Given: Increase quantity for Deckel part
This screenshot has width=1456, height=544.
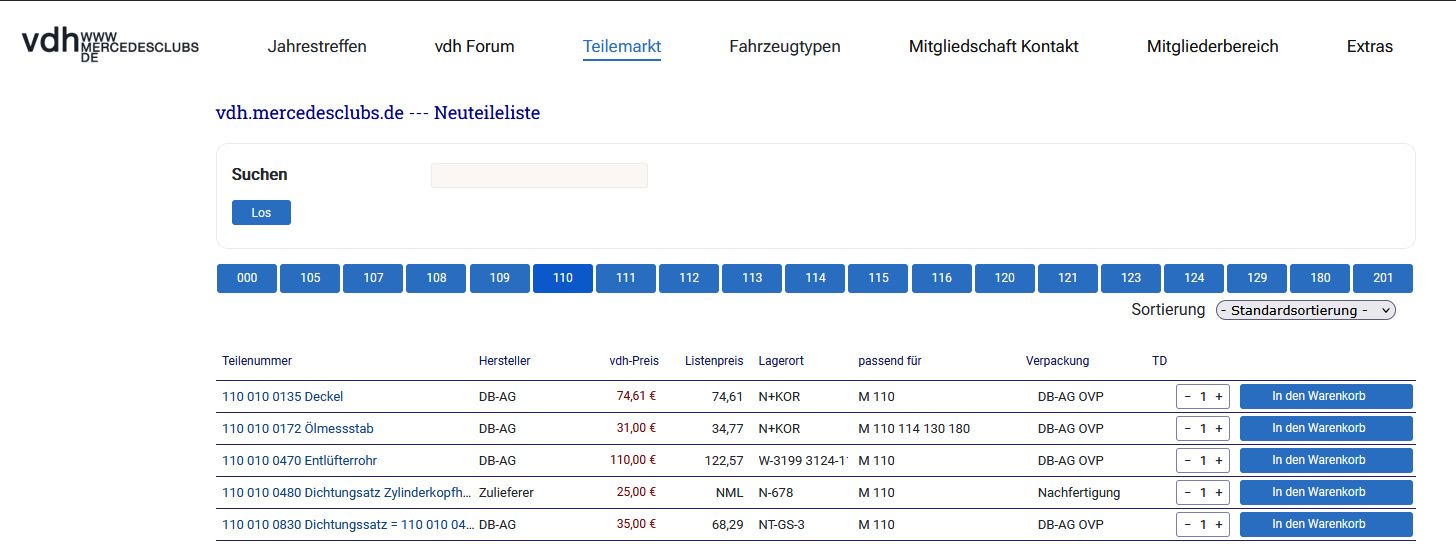Looking at the screenshot, I should point(1219,397).
